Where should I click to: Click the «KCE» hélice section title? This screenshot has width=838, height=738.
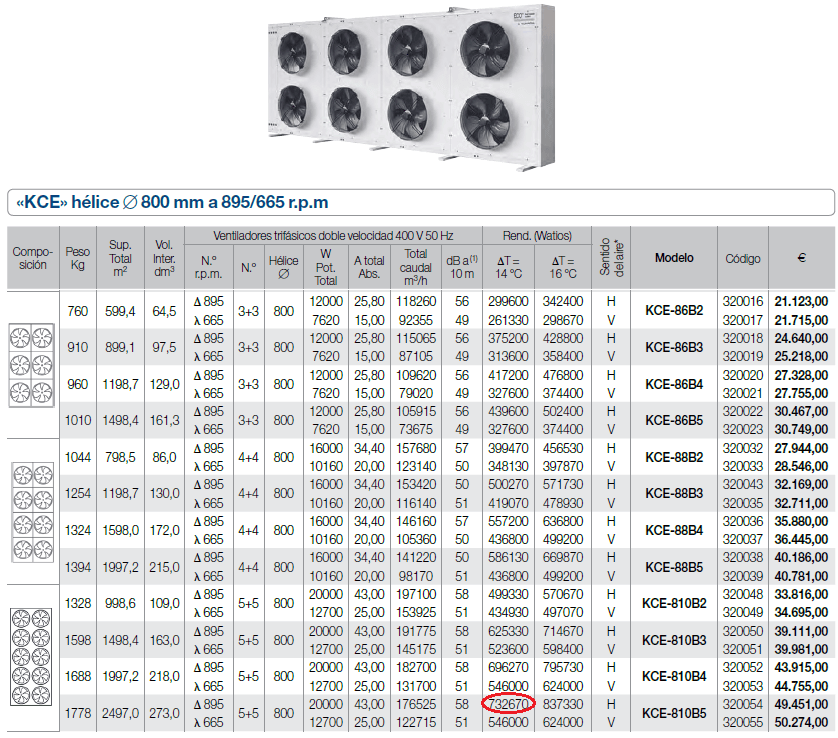[x=172, y=202]
